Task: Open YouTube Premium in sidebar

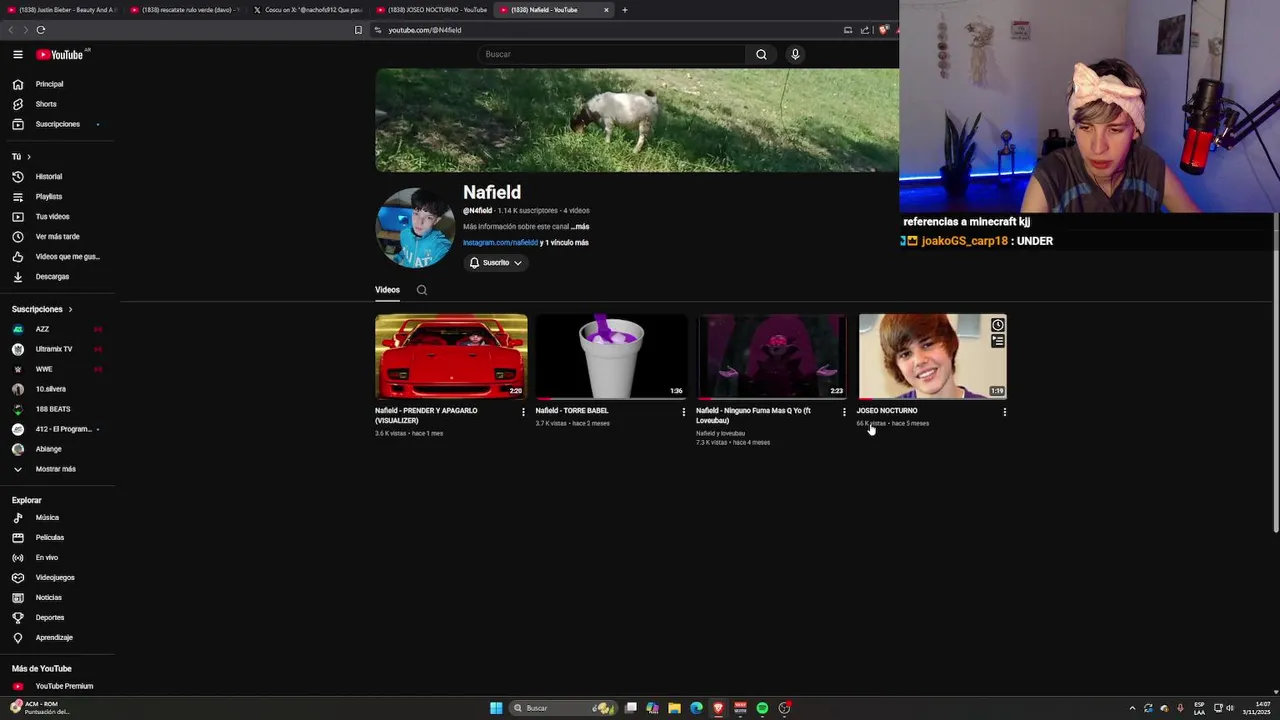Action: pos(64,686)
